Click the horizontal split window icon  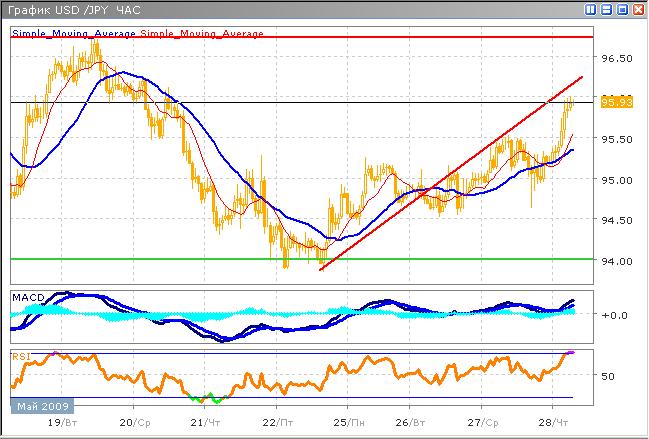(607, 9)
